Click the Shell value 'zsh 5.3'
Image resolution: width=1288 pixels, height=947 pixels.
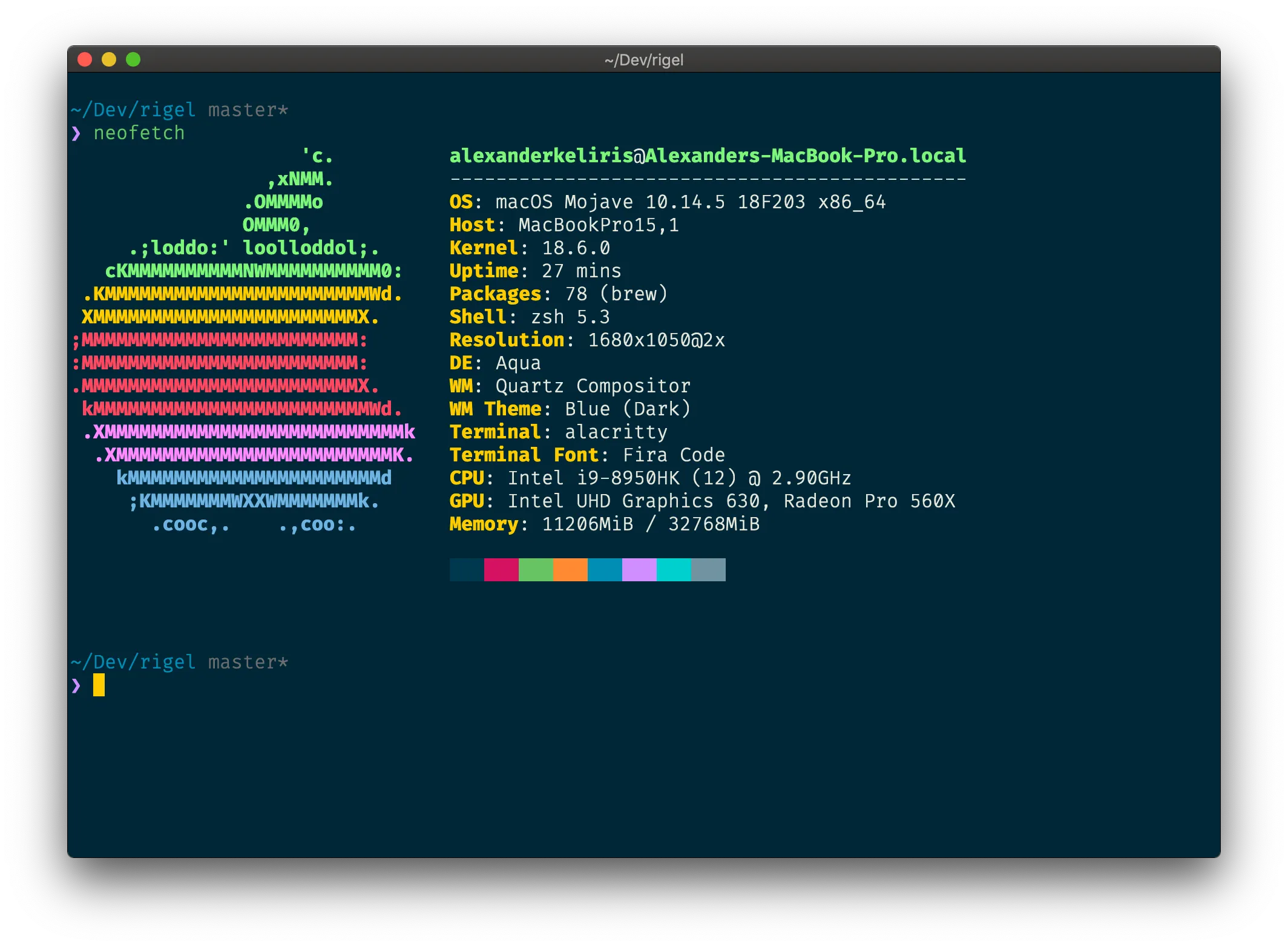(570, 317)
